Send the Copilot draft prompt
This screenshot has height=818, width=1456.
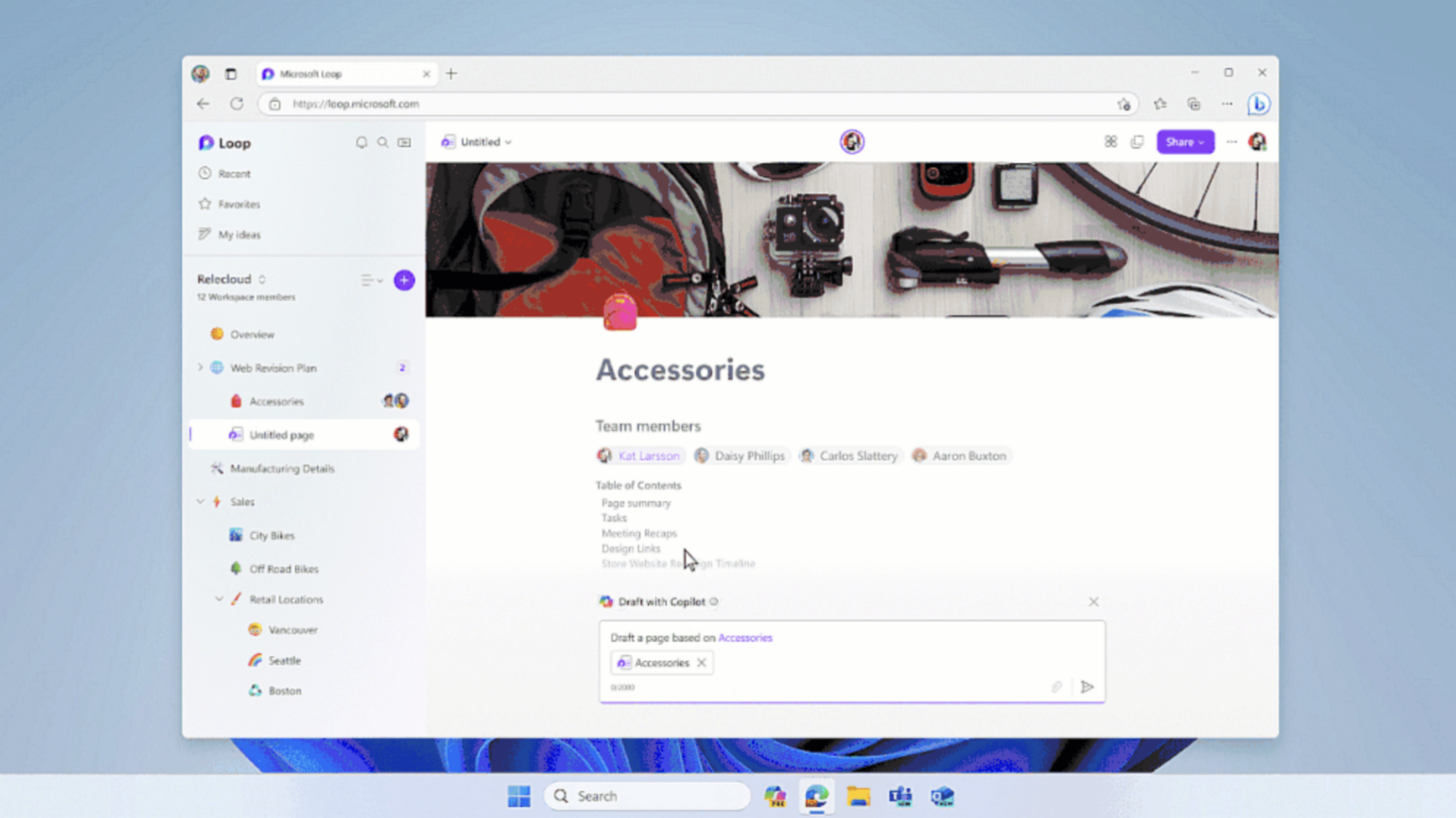click(1087, 687)
